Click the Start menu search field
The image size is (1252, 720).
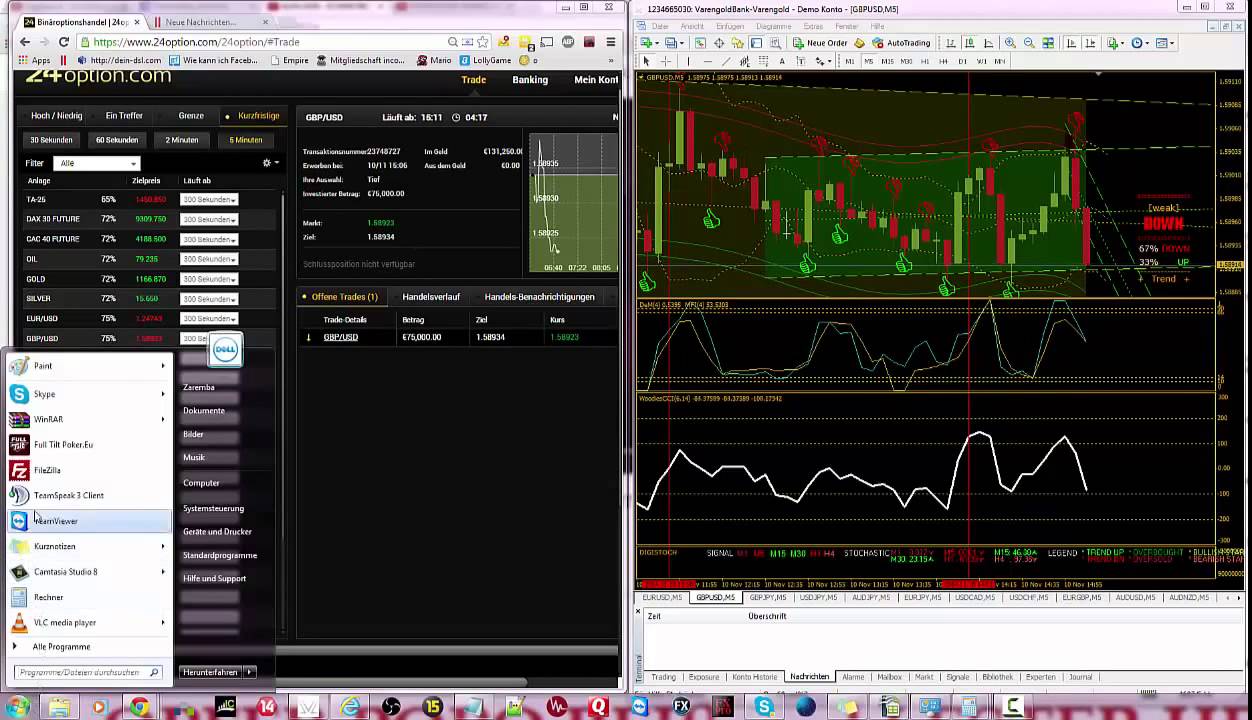pyautogui.click(x=88, y=673)
